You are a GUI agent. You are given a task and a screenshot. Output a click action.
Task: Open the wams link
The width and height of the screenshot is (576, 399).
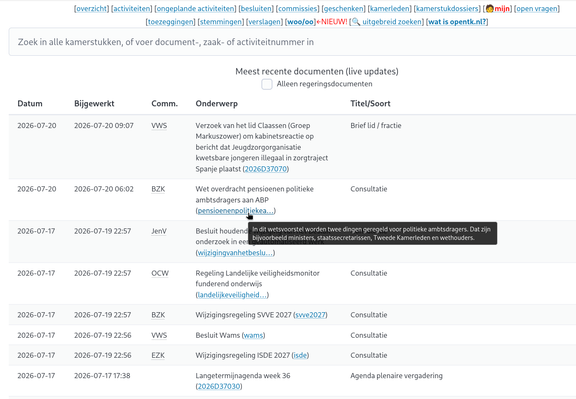click(253, 335)
